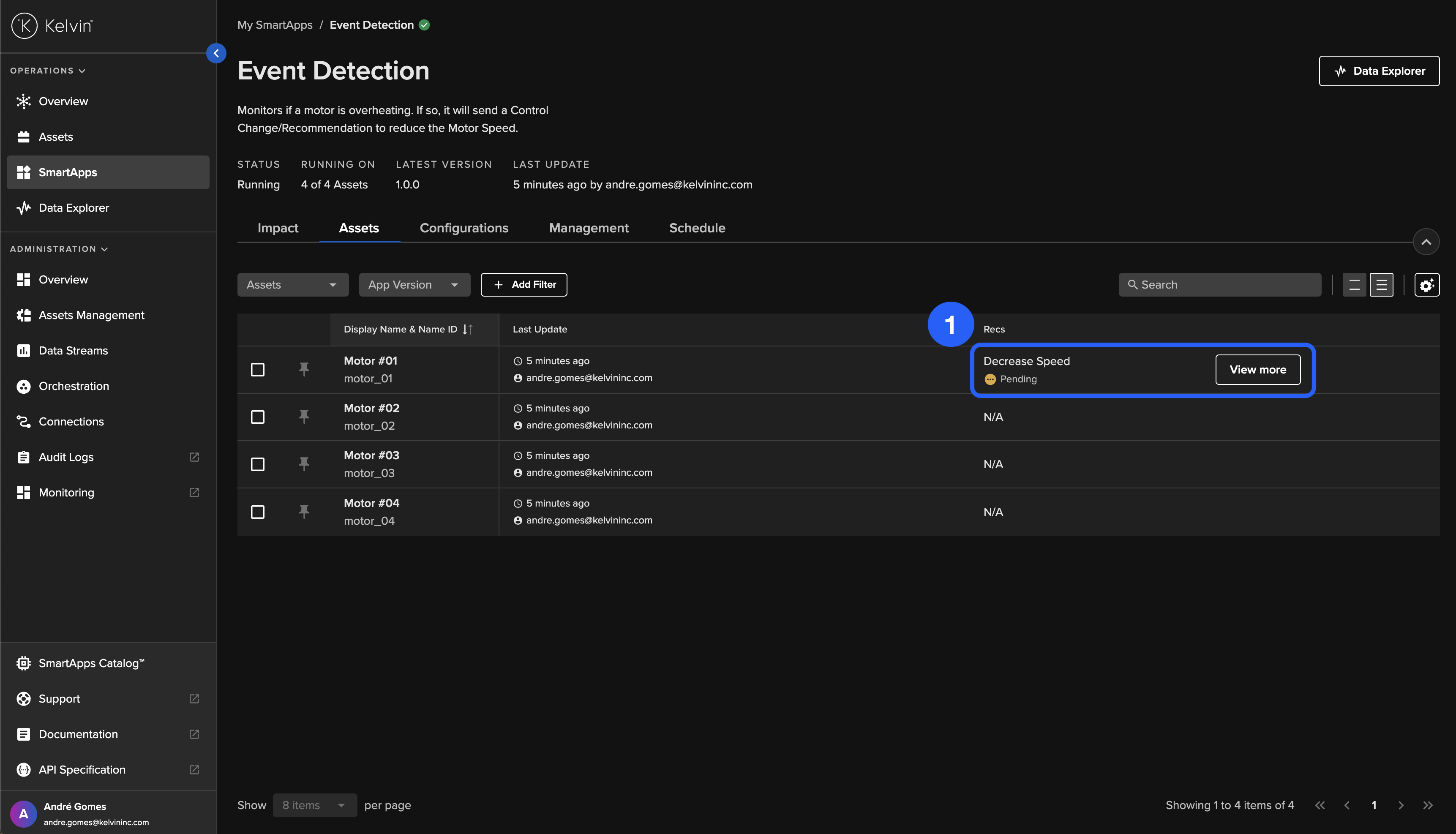
Task: Click View more for Decrease Speed
Action: [x=1257, y=369]
